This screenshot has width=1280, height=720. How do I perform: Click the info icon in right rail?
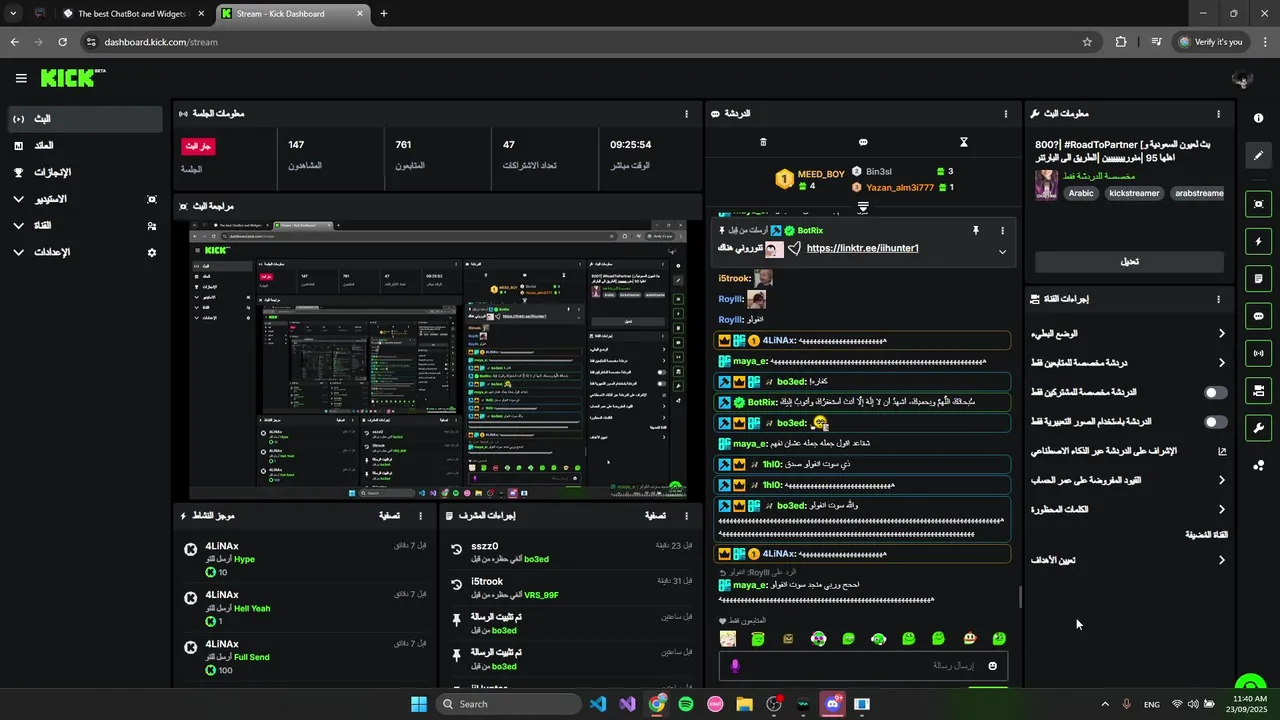(x=1258, y=118)
